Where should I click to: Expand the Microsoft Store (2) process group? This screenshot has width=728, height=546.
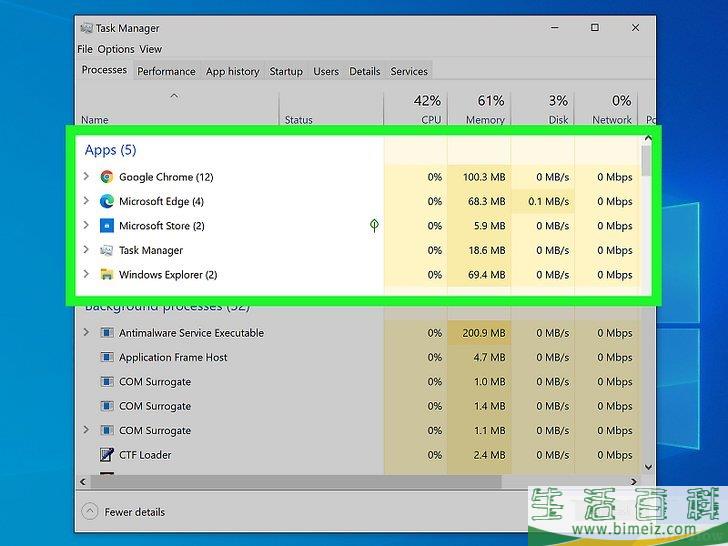coord(86,225)
